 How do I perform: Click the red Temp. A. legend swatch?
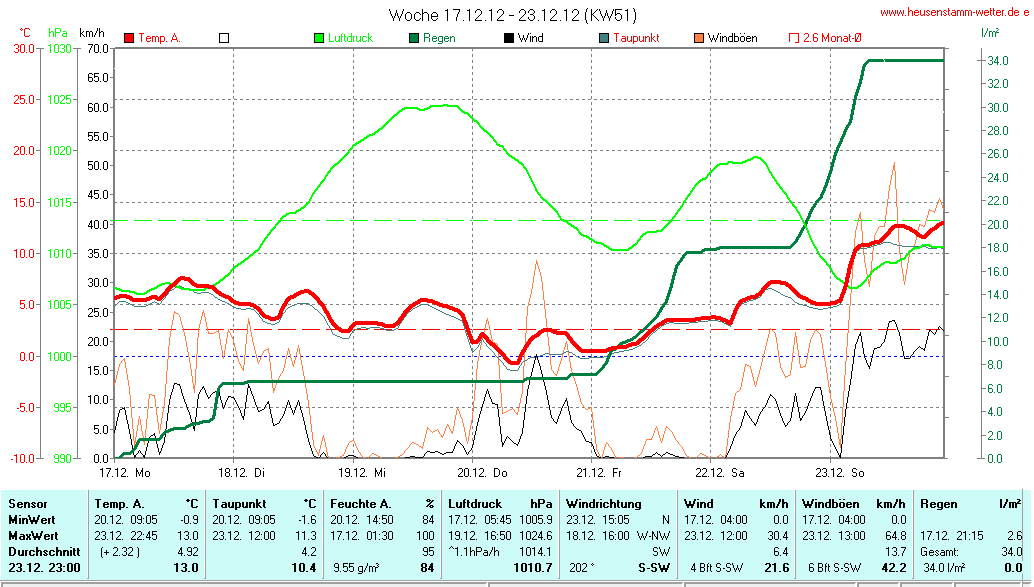coord(129,38)
